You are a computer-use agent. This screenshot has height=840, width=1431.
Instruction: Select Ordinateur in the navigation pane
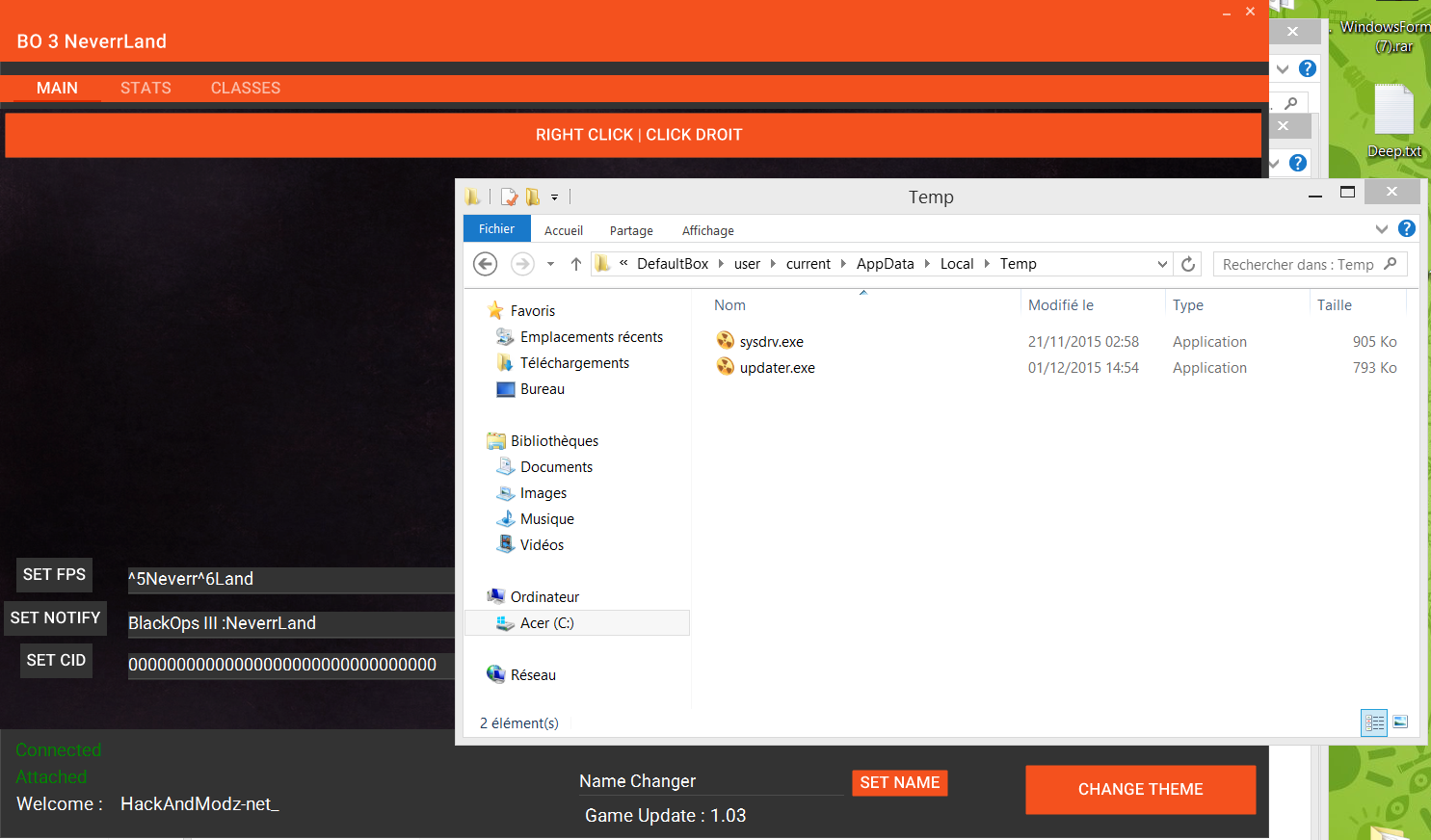tap(544, 596)
